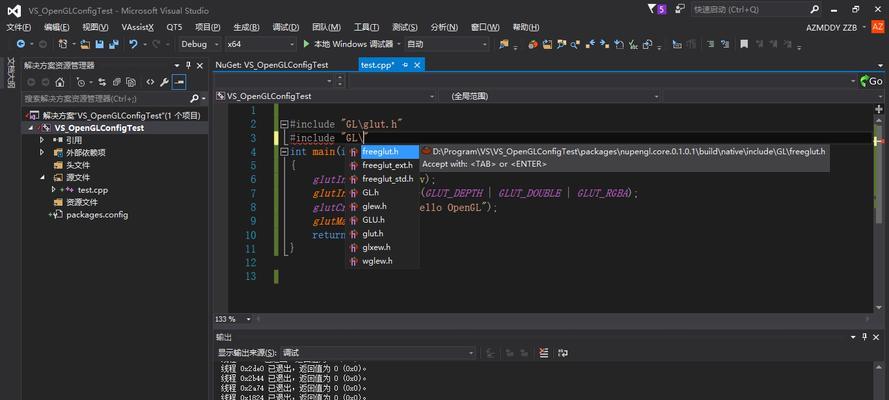This screenshot has width=889, height=400.
Task: Select GLU.h from the autocomplete list
Action: [x=373, y=220]
